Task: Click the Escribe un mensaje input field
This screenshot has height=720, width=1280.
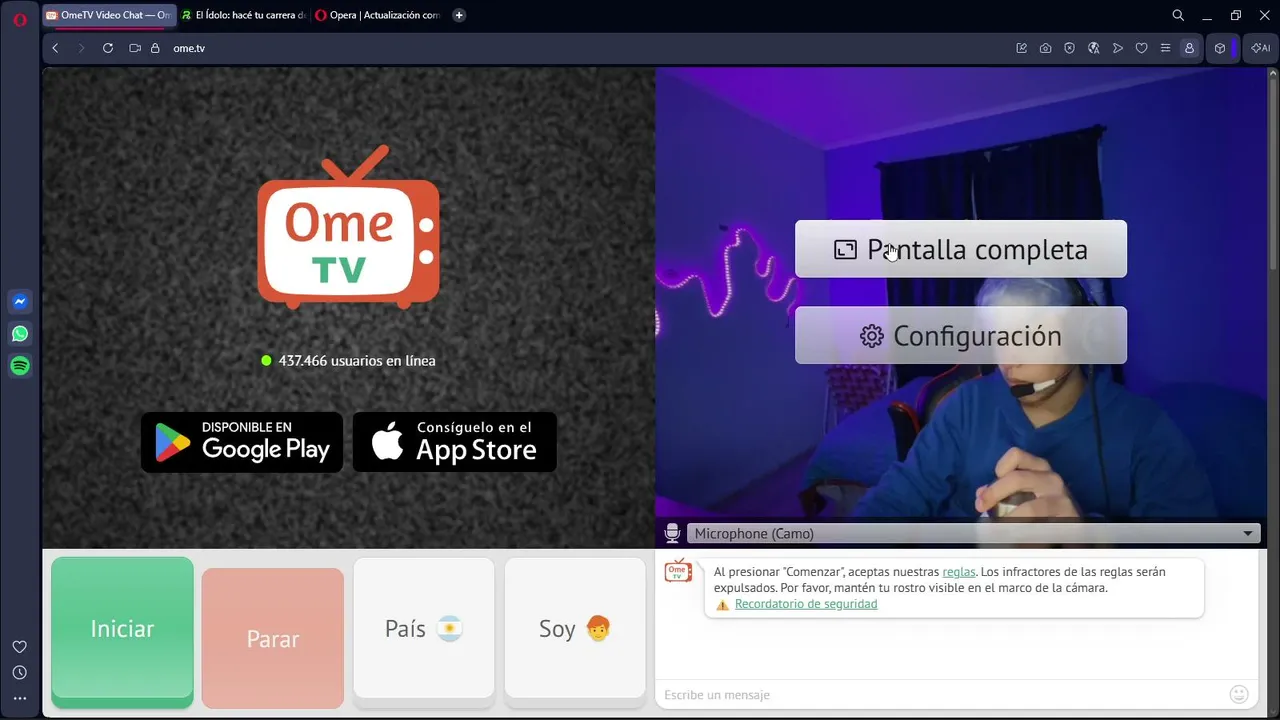Action: pyautogui.click(x=942, y=694)
